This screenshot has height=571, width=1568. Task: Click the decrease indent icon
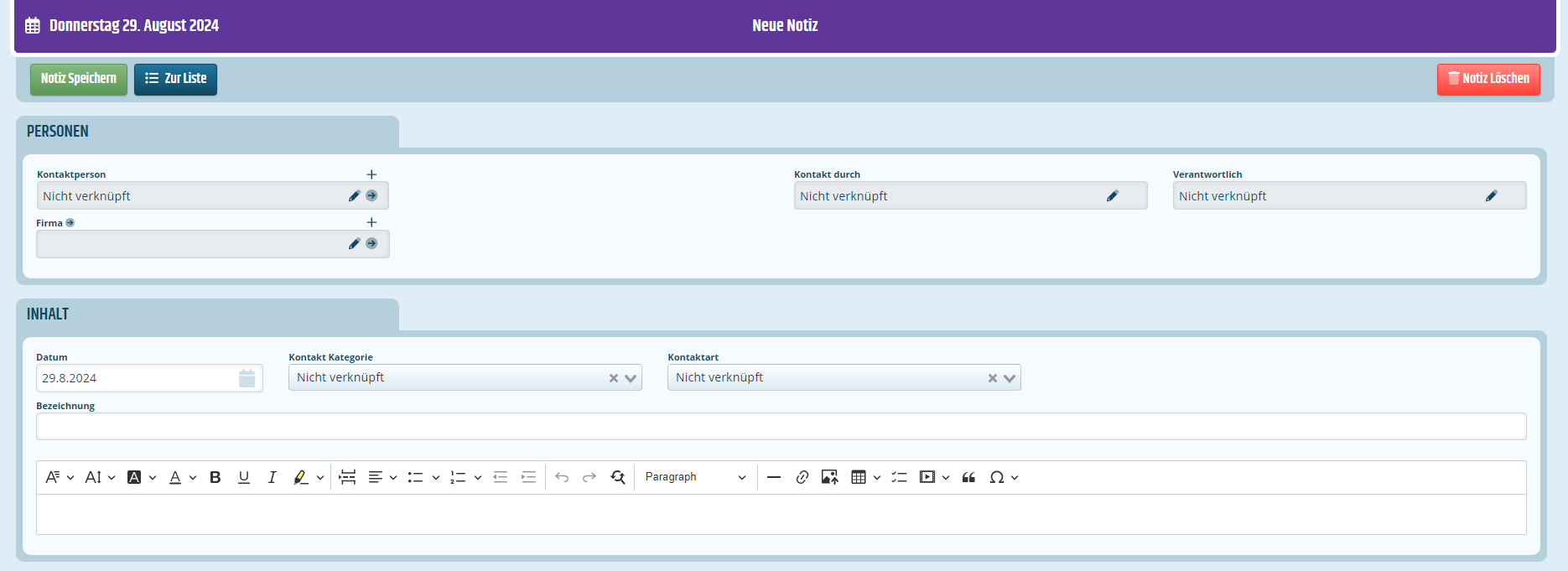click(501, 477)
